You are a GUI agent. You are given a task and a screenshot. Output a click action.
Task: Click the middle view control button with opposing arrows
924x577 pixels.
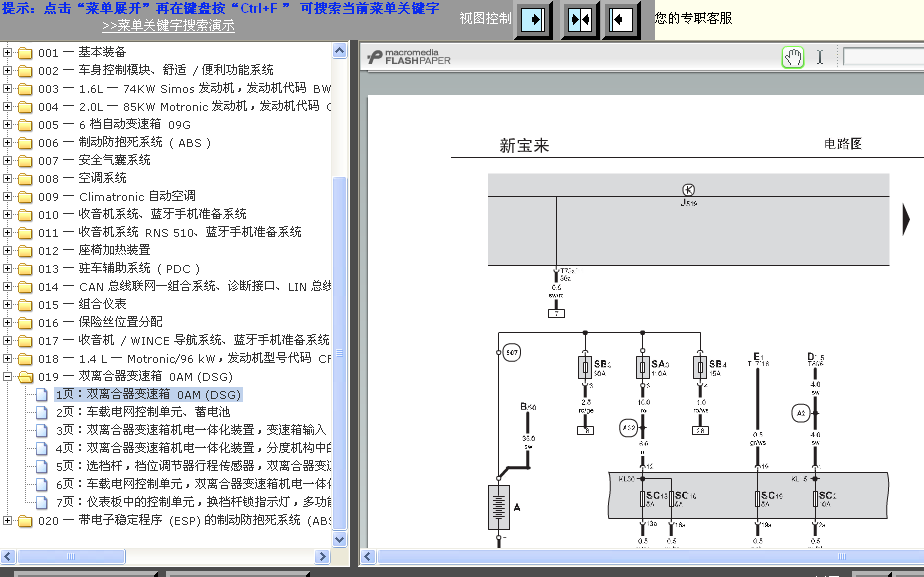point(580,19)
